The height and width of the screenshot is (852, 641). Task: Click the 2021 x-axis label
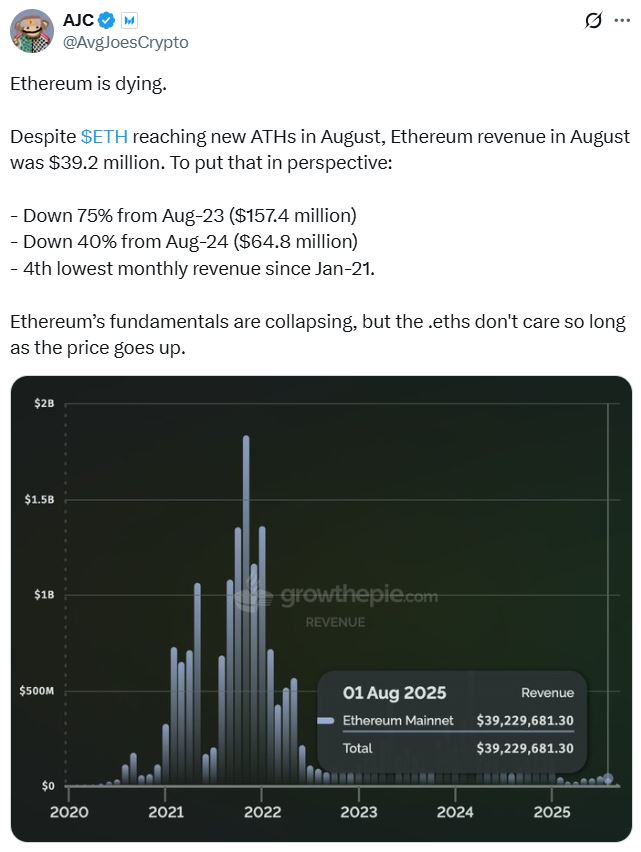(165, 812)
